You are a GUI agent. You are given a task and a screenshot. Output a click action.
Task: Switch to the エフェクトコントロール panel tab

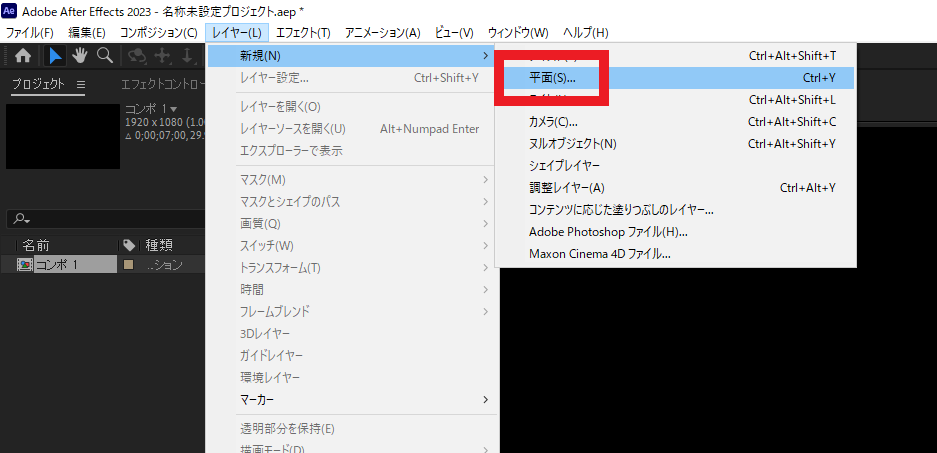(163, 84)
